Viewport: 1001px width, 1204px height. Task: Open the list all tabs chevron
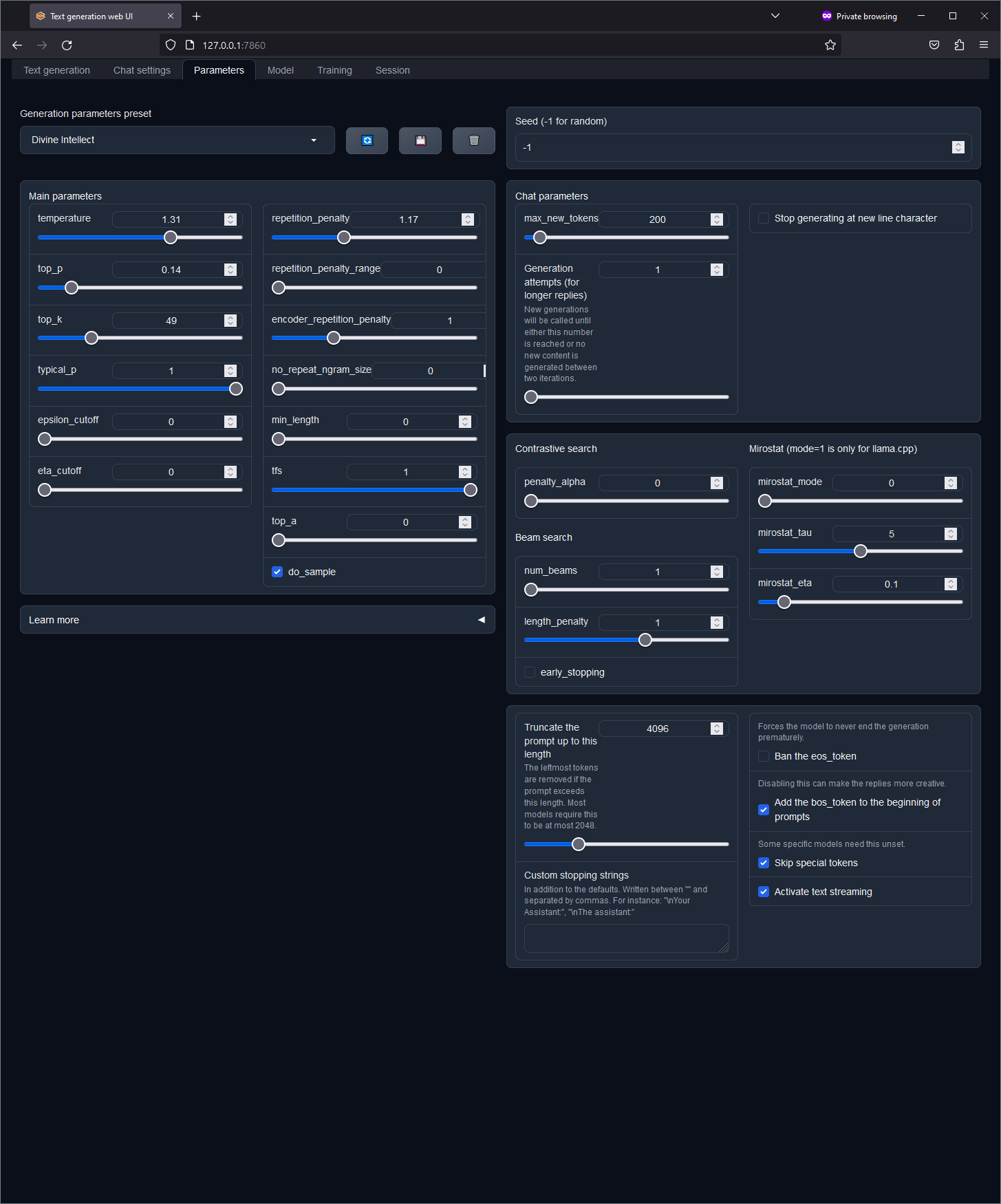pos(775,17)
